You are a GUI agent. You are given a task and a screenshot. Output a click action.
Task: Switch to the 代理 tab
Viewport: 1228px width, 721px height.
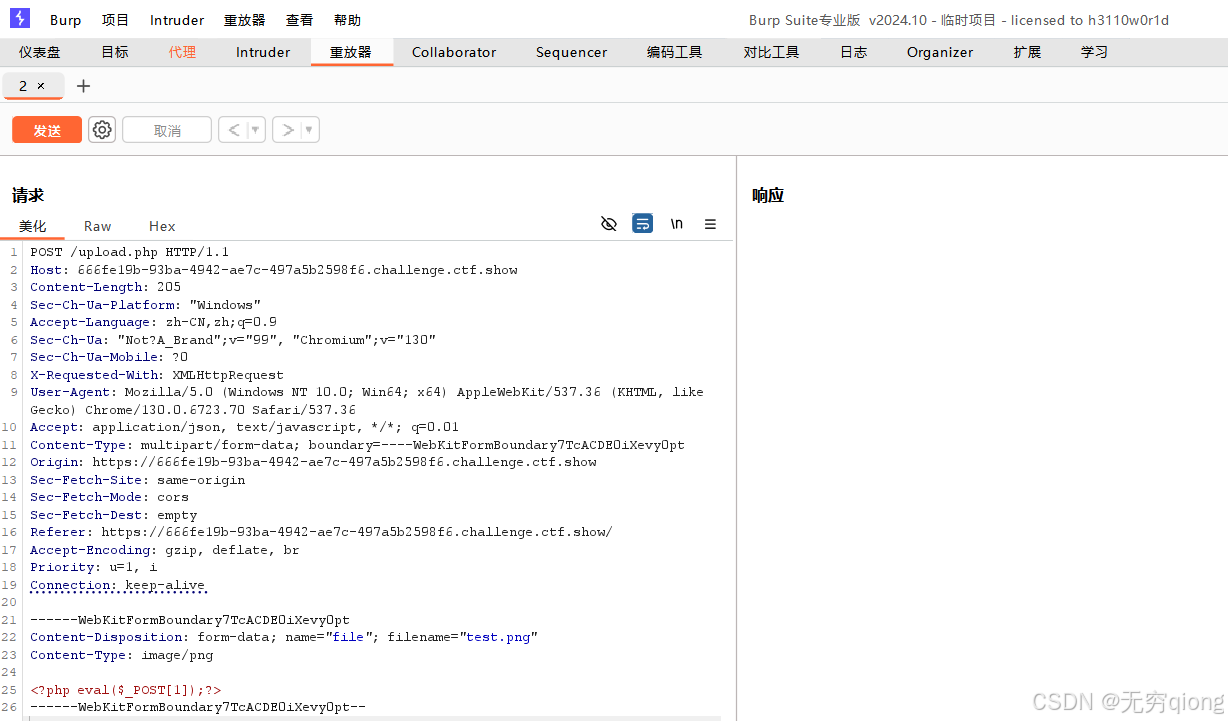[182, 52]
